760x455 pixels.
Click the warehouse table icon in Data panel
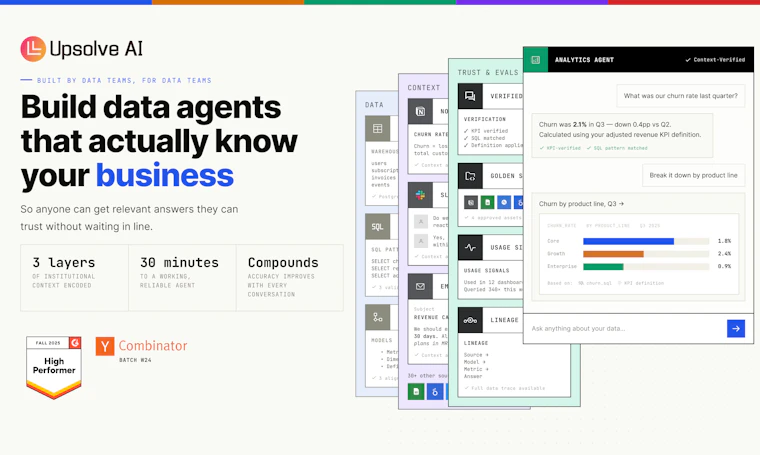378,128
